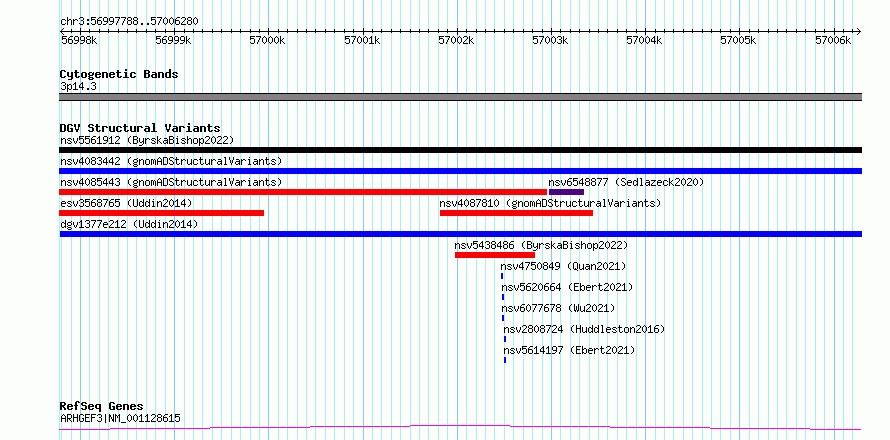Click nsv6548877 (Sedlazeck2020) label
The image size is (890, 440).
tap(626, 182)
